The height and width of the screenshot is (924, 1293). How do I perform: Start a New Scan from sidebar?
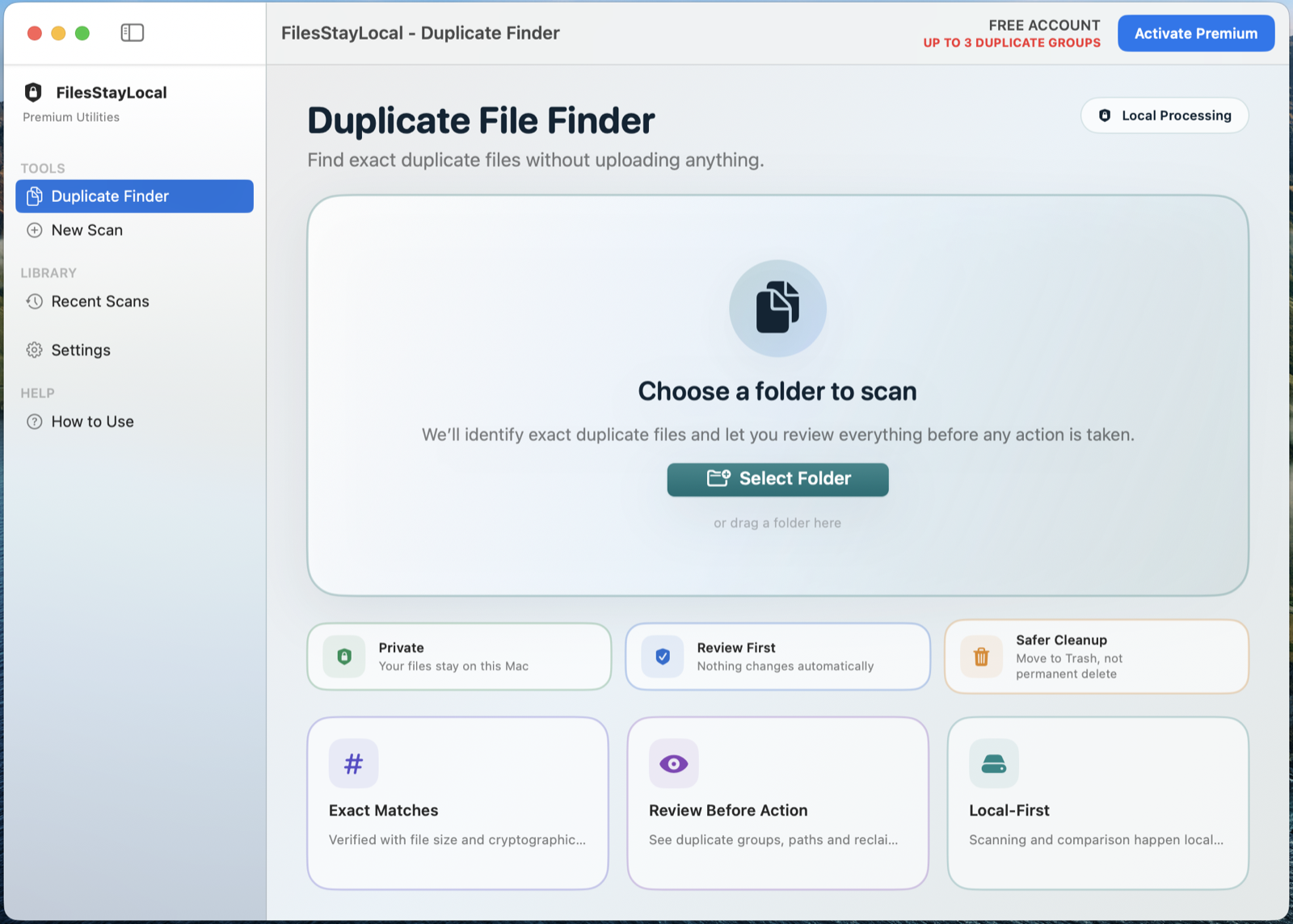point(134,230)
